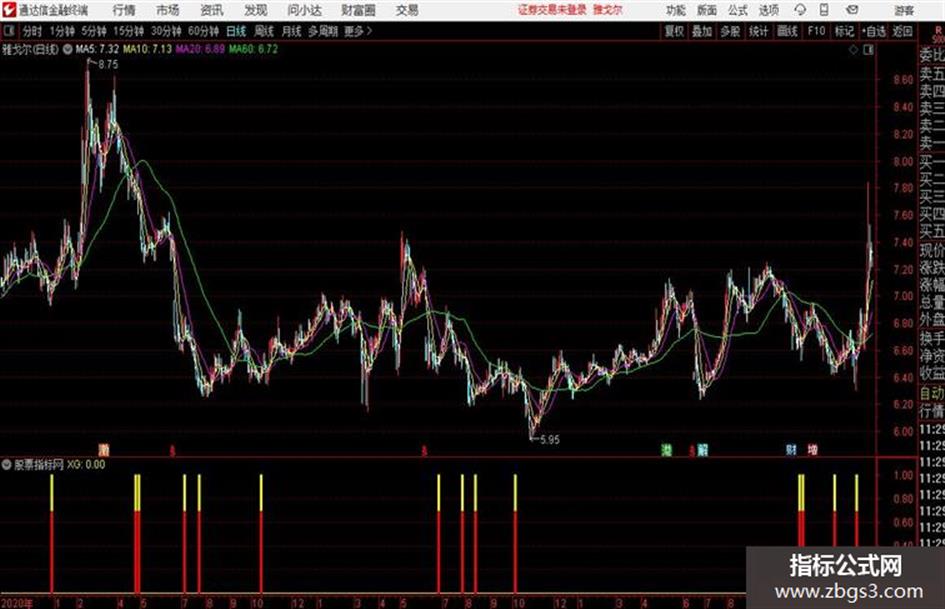Click the 2020年 date axis label
Screen dimensions: 945x609
pyautogui.click(x=17, y=603)
